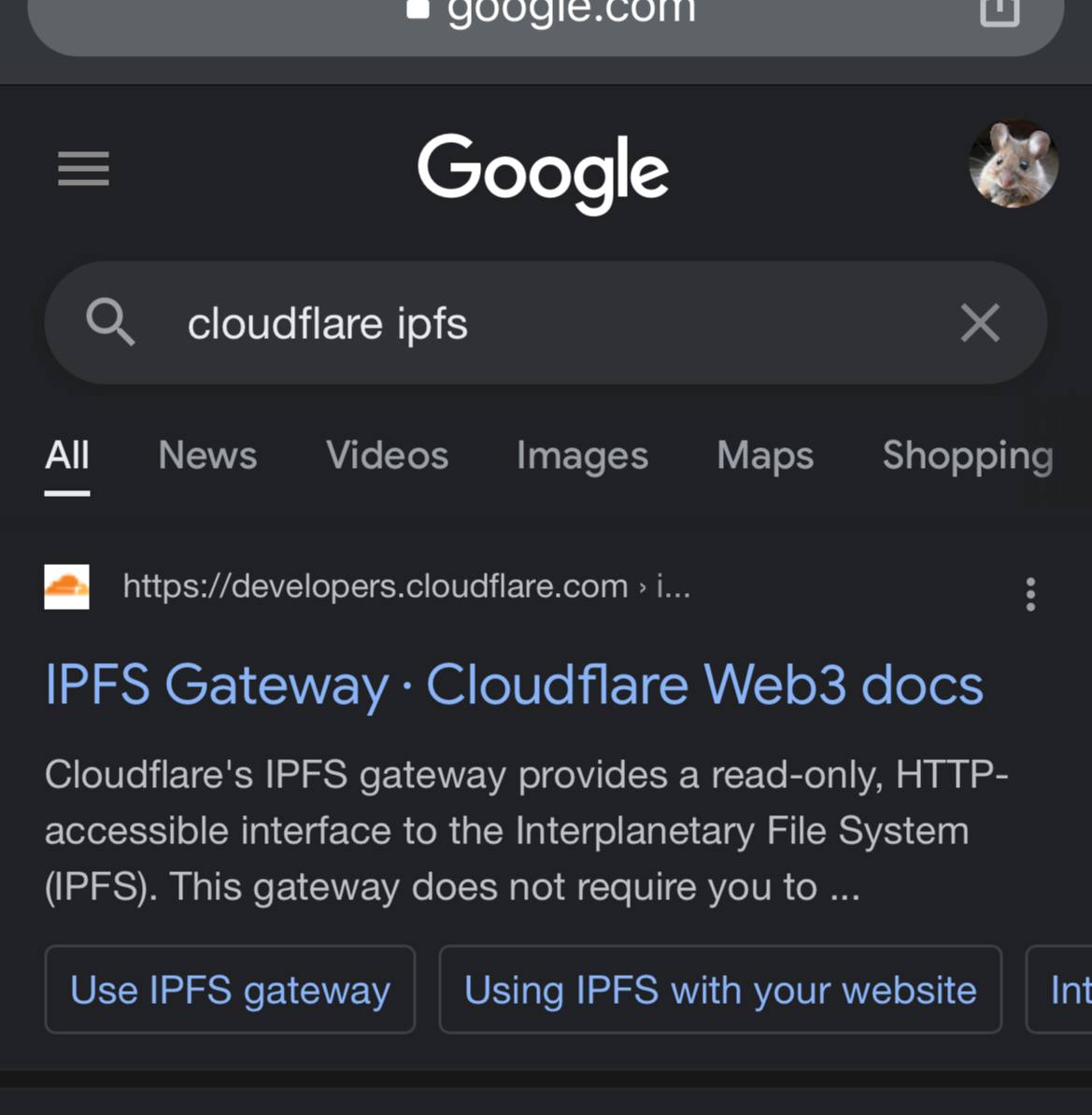Clear the search query with X

tap(980, 323)
